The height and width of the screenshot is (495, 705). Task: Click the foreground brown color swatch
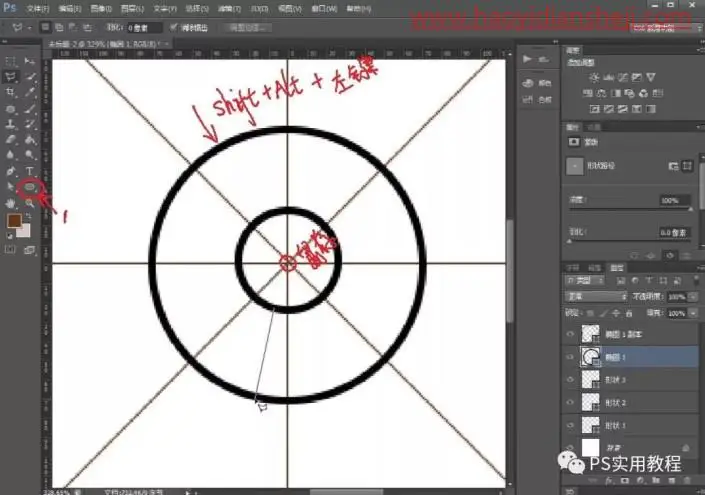14,220
